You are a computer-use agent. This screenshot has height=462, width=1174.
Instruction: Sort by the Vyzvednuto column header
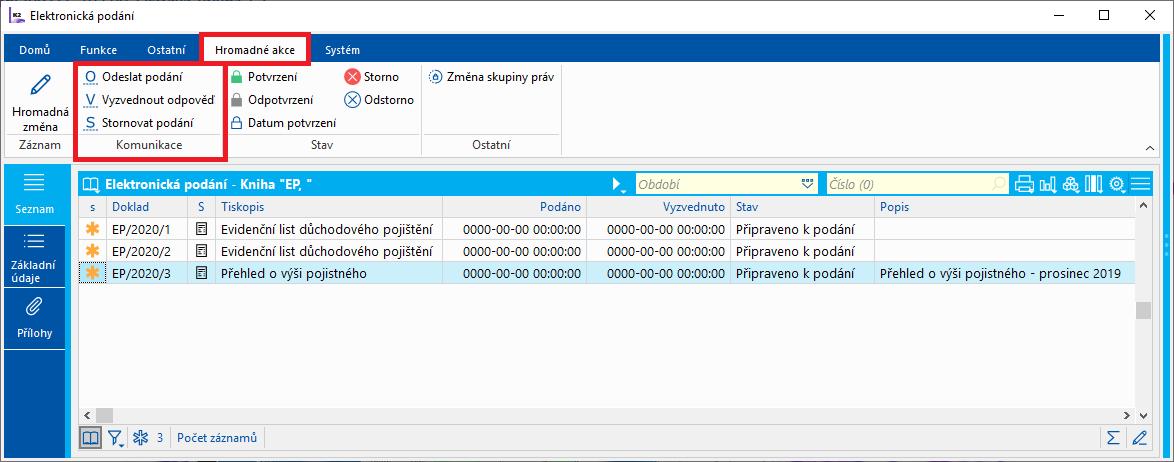point(658,206)
